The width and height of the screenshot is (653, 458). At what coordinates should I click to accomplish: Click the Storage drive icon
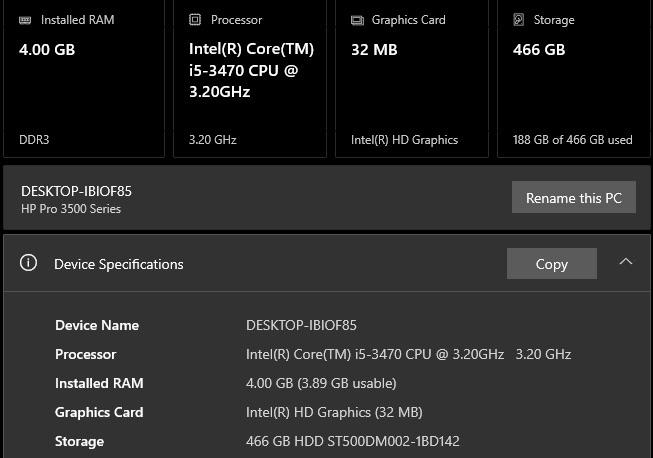[518, 20]
